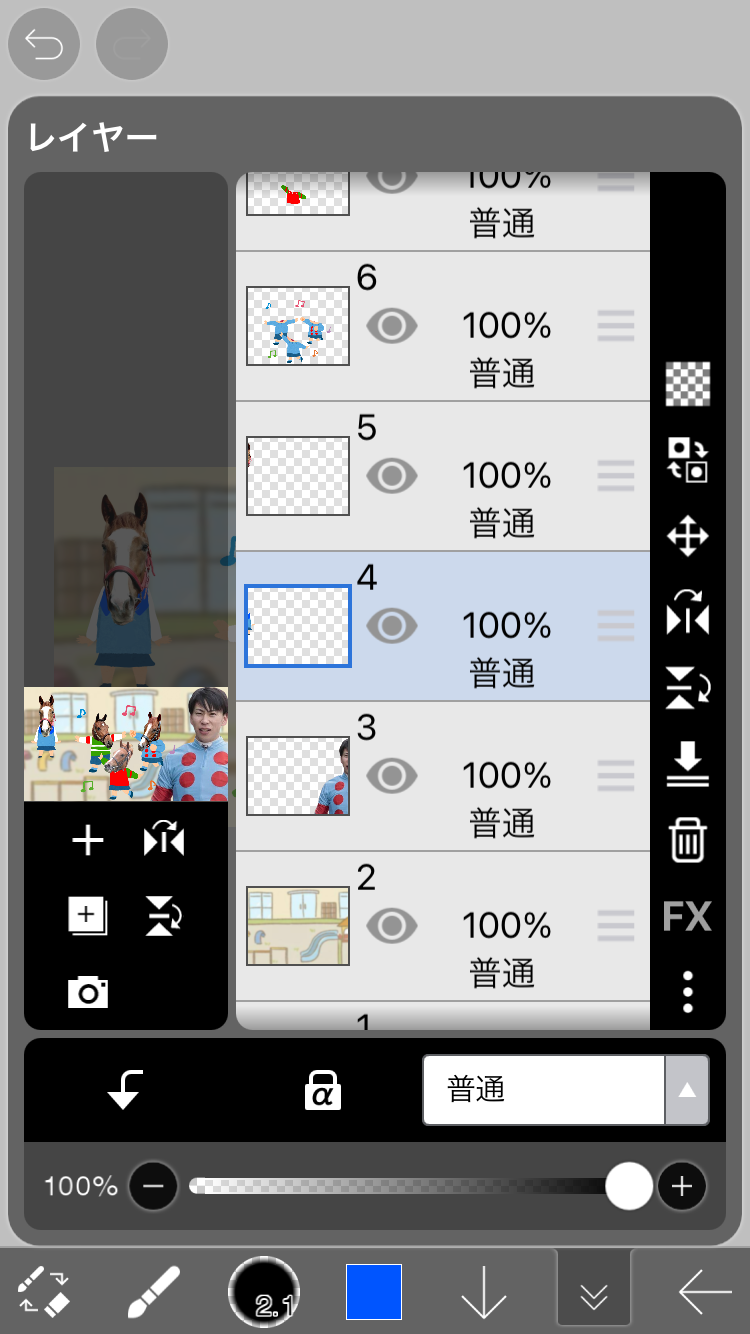Add a new layer with plus icon
Image resolution: width=750 pixels, height=1334 pixels.
pyautogui.click(x=88, y=841)
